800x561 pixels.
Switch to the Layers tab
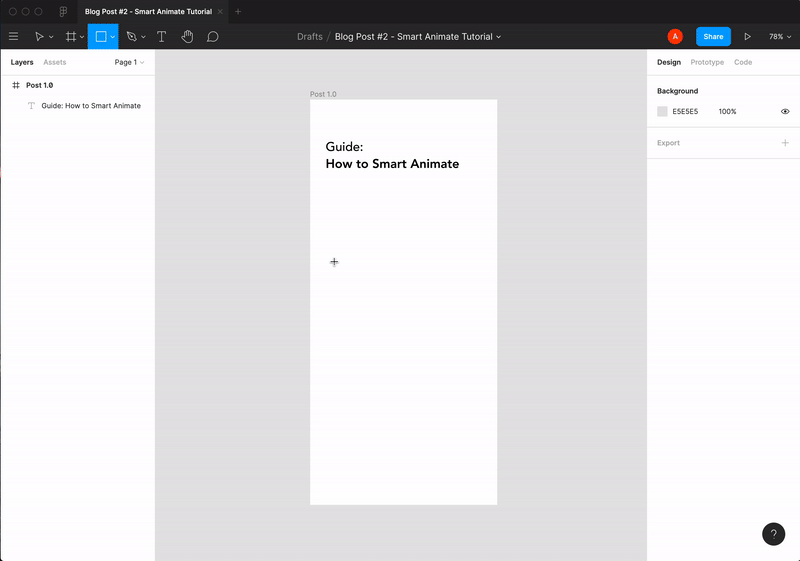pyautogui.click(x=22, y=62)
